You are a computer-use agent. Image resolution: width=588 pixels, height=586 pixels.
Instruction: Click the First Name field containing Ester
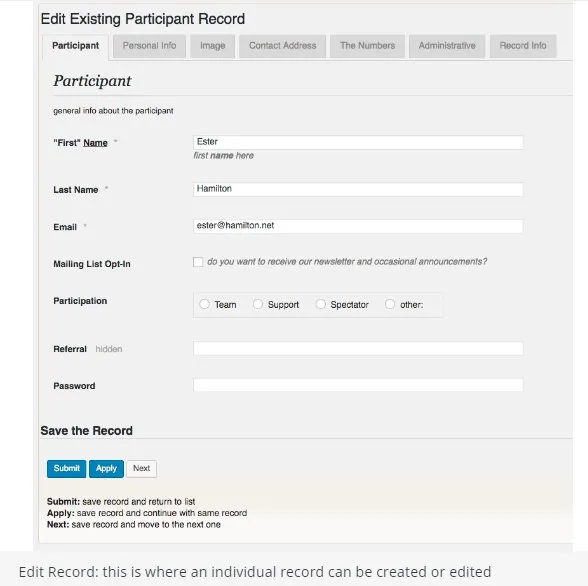[x=358, y=142]
